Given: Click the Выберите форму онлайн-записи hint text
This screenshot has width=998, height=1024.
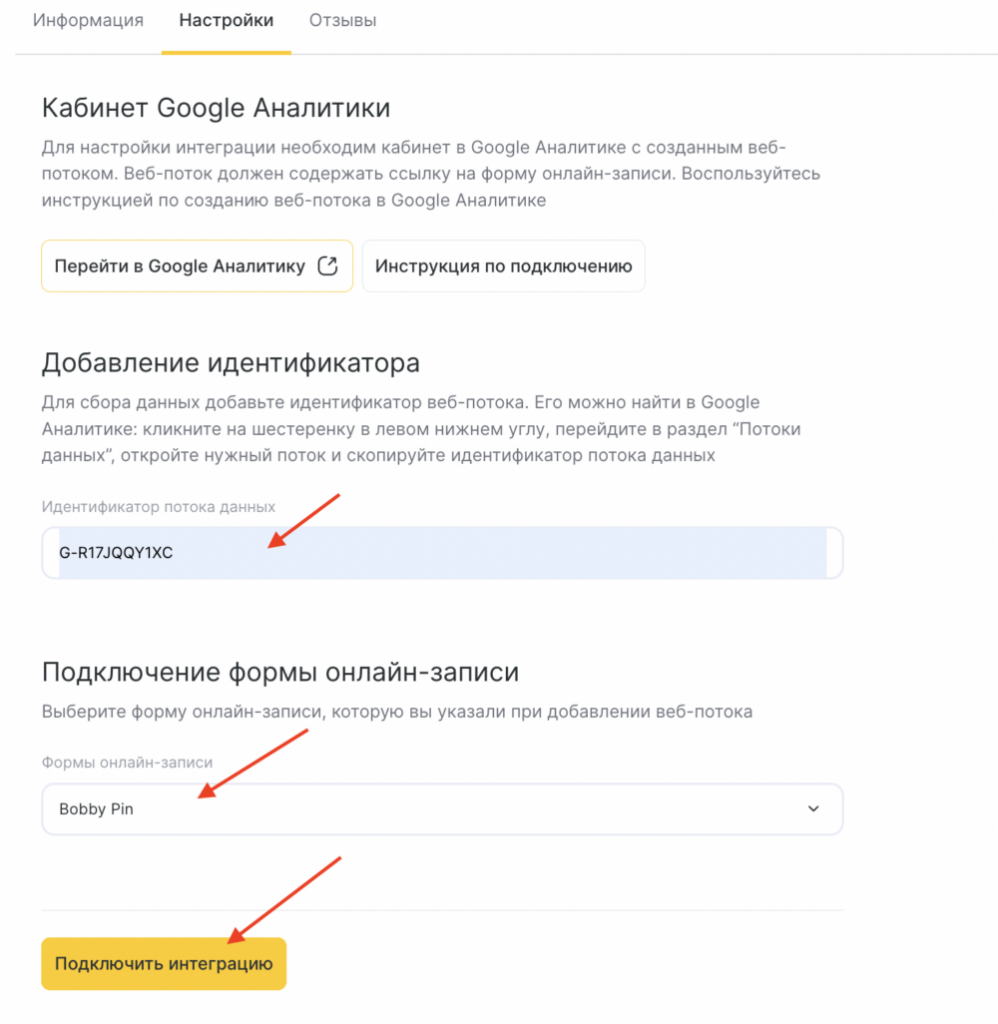Looking at the screenshot, I should tap(396, 712).
